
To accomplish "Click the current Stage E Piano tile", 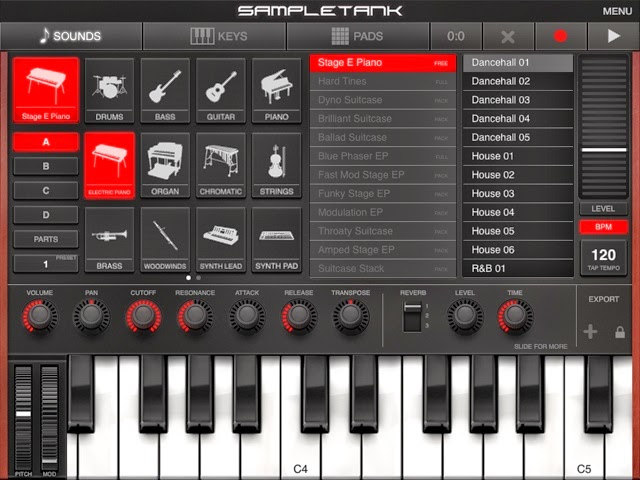I will (x=46, y=90).
